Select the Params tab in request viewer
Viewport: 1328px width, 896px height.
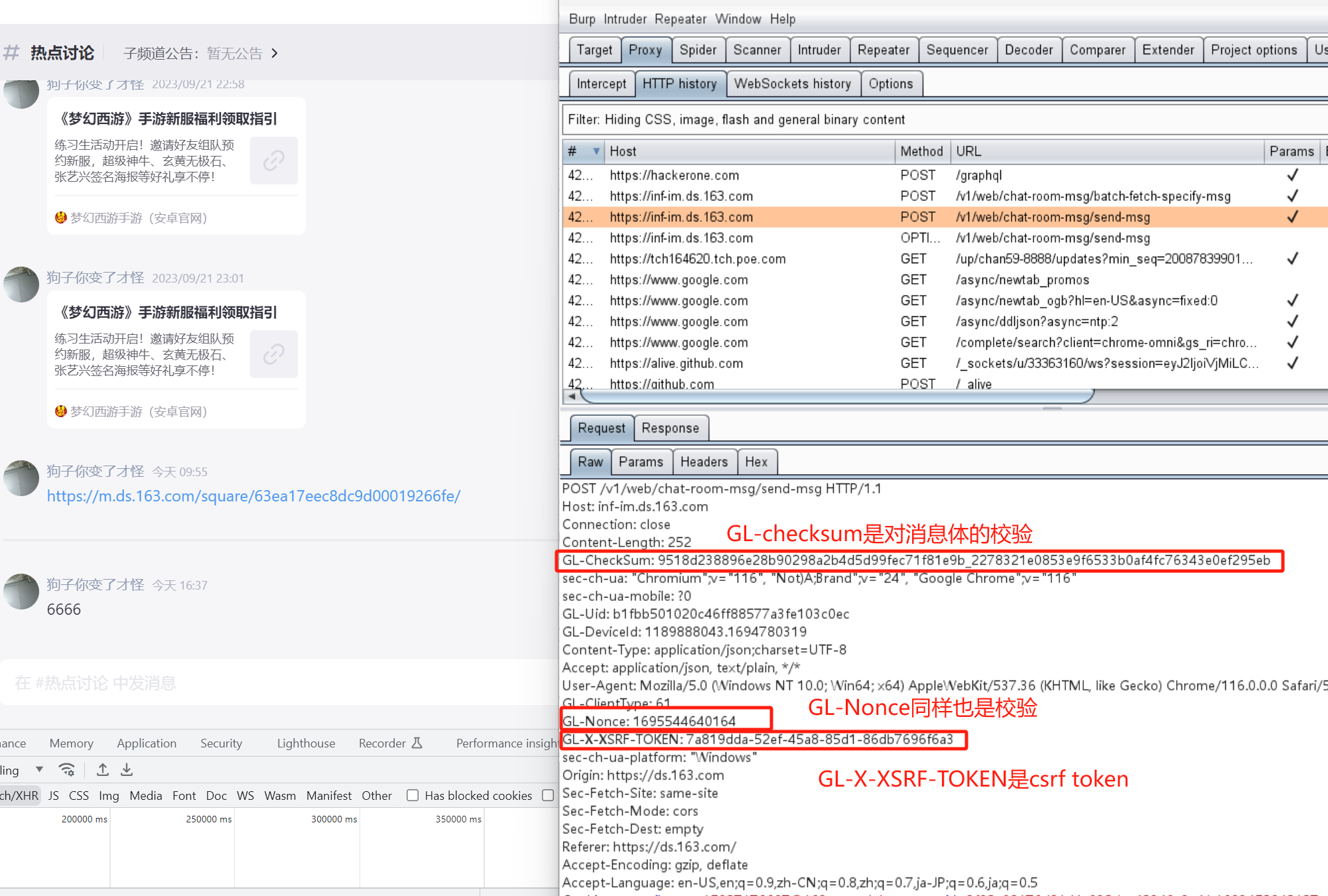tap(640, 461)
